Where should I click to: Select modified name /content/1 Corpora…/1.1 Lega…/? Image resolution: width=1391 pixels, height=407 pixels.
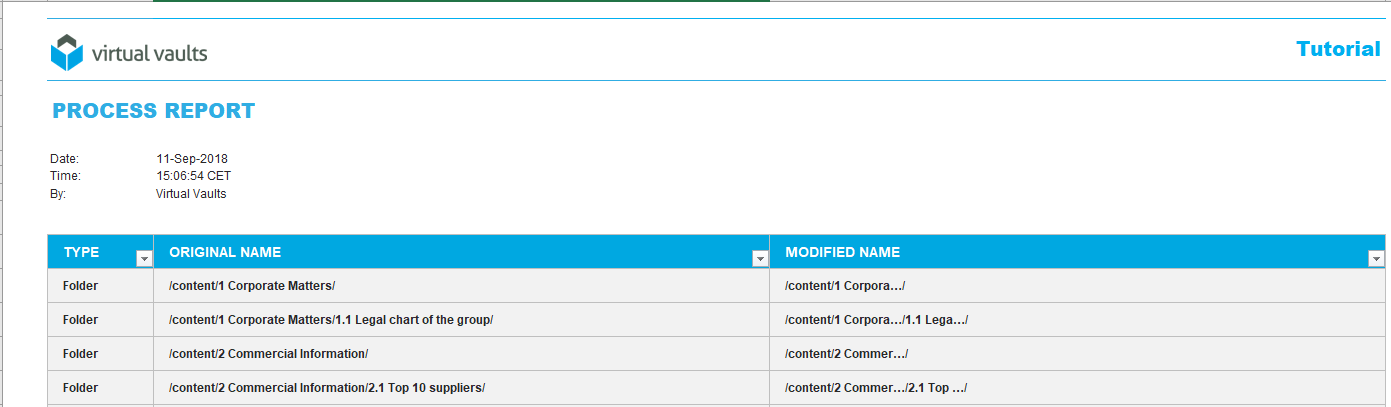(x=876, y=320)
